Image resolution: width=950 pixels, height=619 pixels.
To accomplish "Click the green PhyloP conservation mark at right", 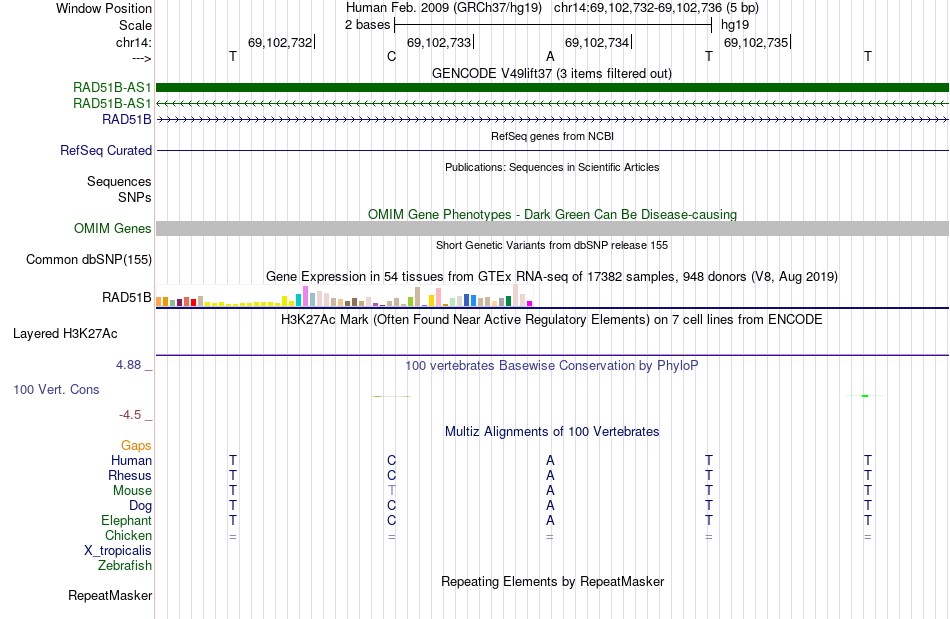I will point(865,396).
